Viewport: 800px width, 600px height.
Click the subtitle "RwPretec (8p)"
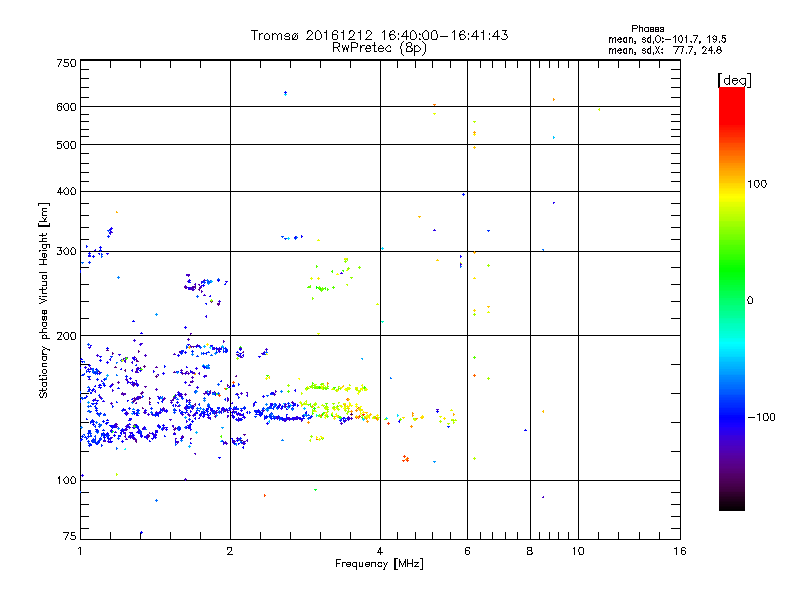(x=379, y=48)
